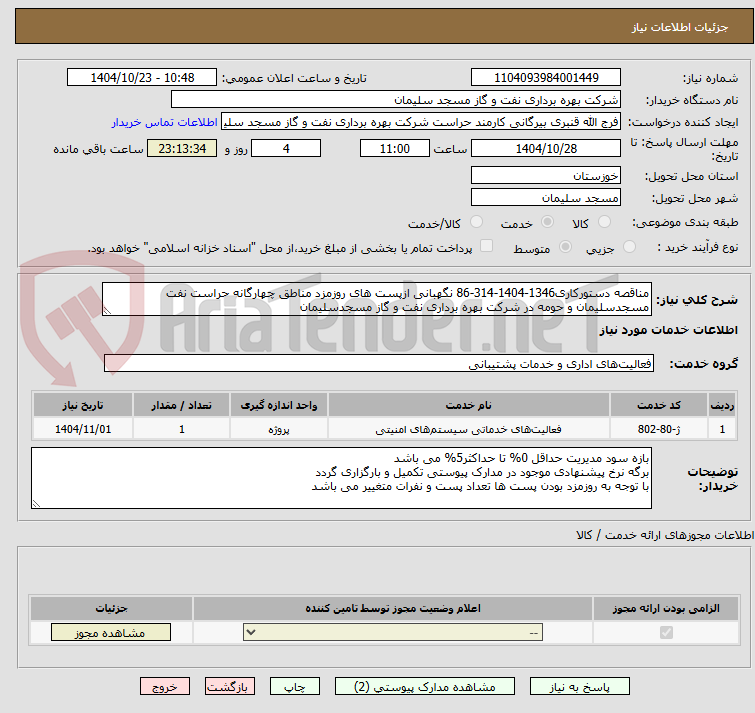Click the buyer notes text area
Screen dimensions: 755x713
(341, 478)
